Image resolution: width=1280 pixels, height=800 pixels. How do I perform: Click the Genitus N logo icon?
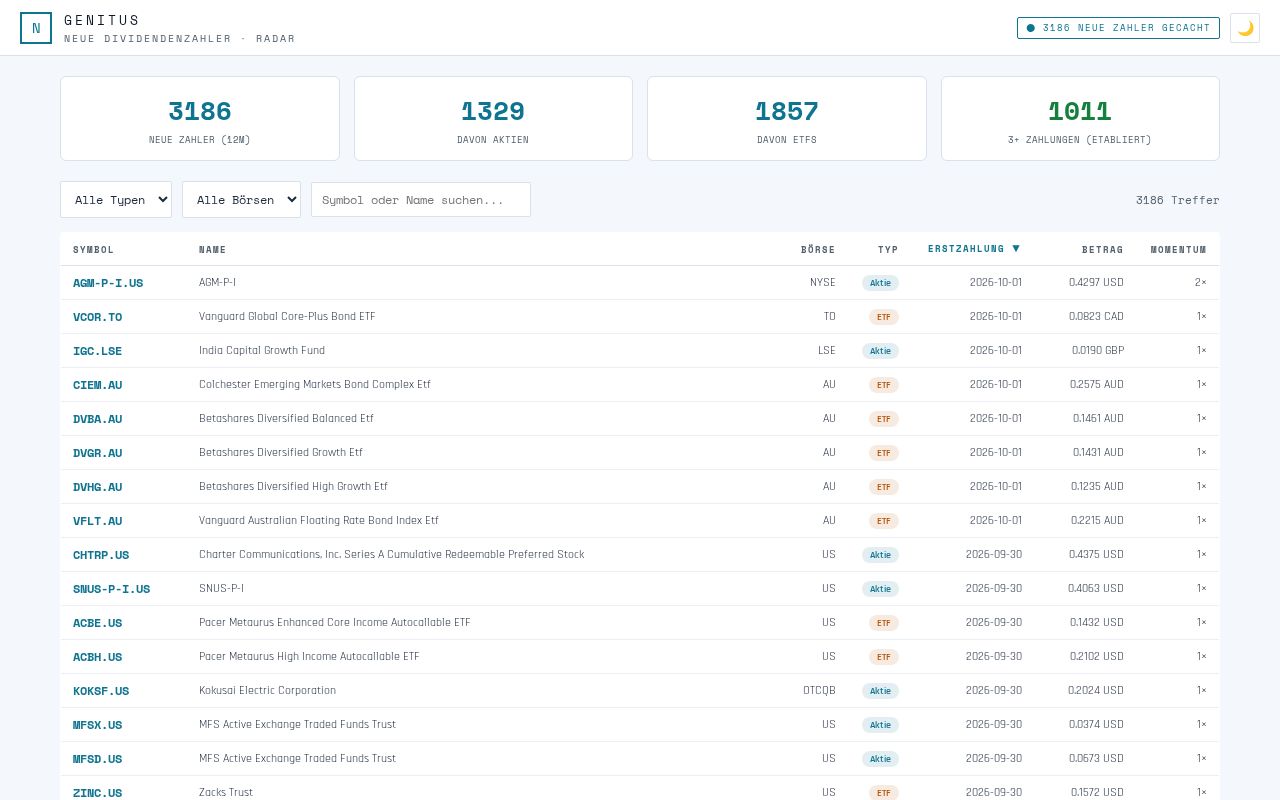coord(36,28)
